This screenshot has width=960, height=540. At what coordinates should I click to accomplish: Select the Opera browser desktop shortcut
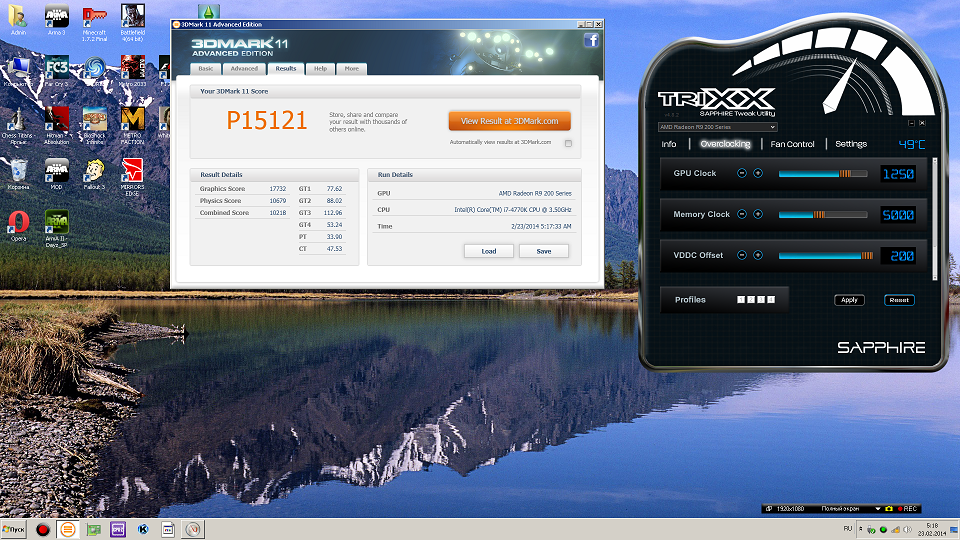coord(18,225)
